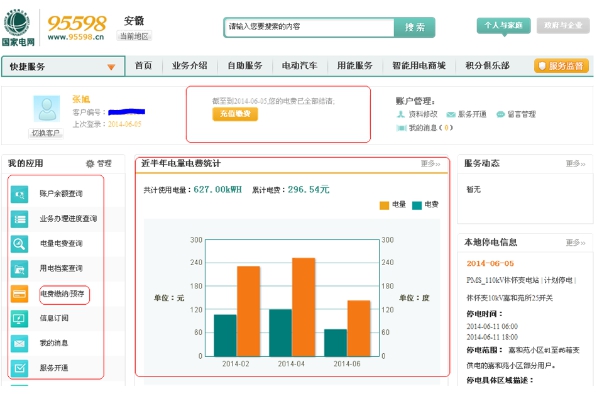
Task: Click 更多 in 本地停电信息 panel
Action: [x=575, y=242]
